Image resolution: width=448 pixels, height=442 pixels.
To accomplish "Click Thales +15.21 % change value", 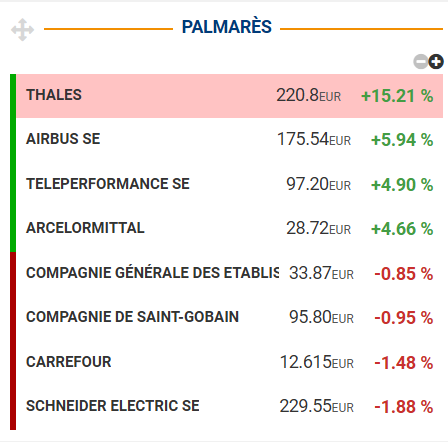I will 397,96.
